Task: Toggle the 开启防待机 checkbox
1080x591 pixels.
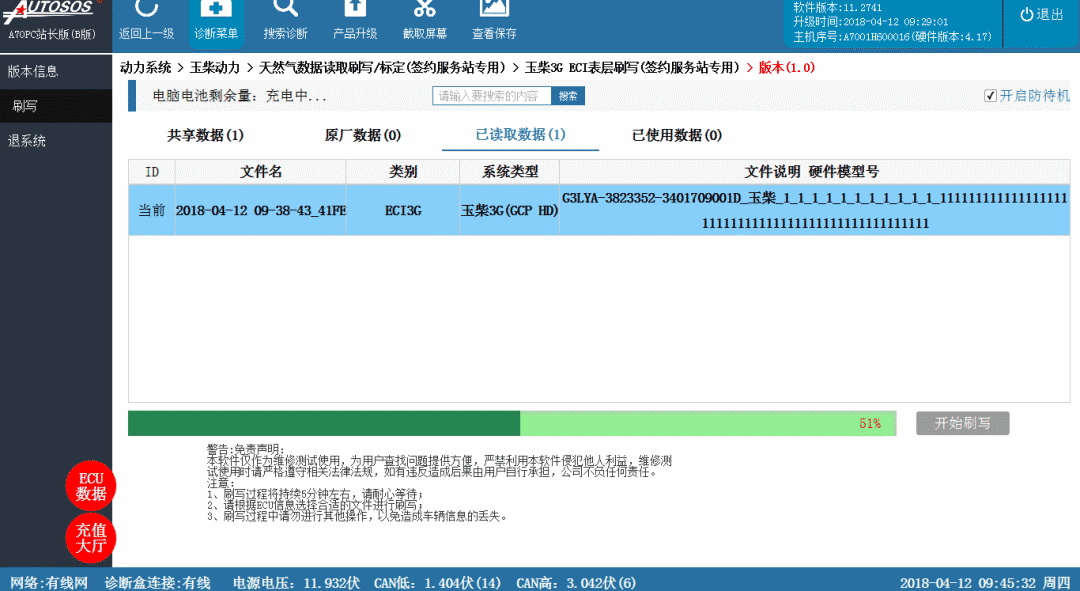Action: point(990,96)
